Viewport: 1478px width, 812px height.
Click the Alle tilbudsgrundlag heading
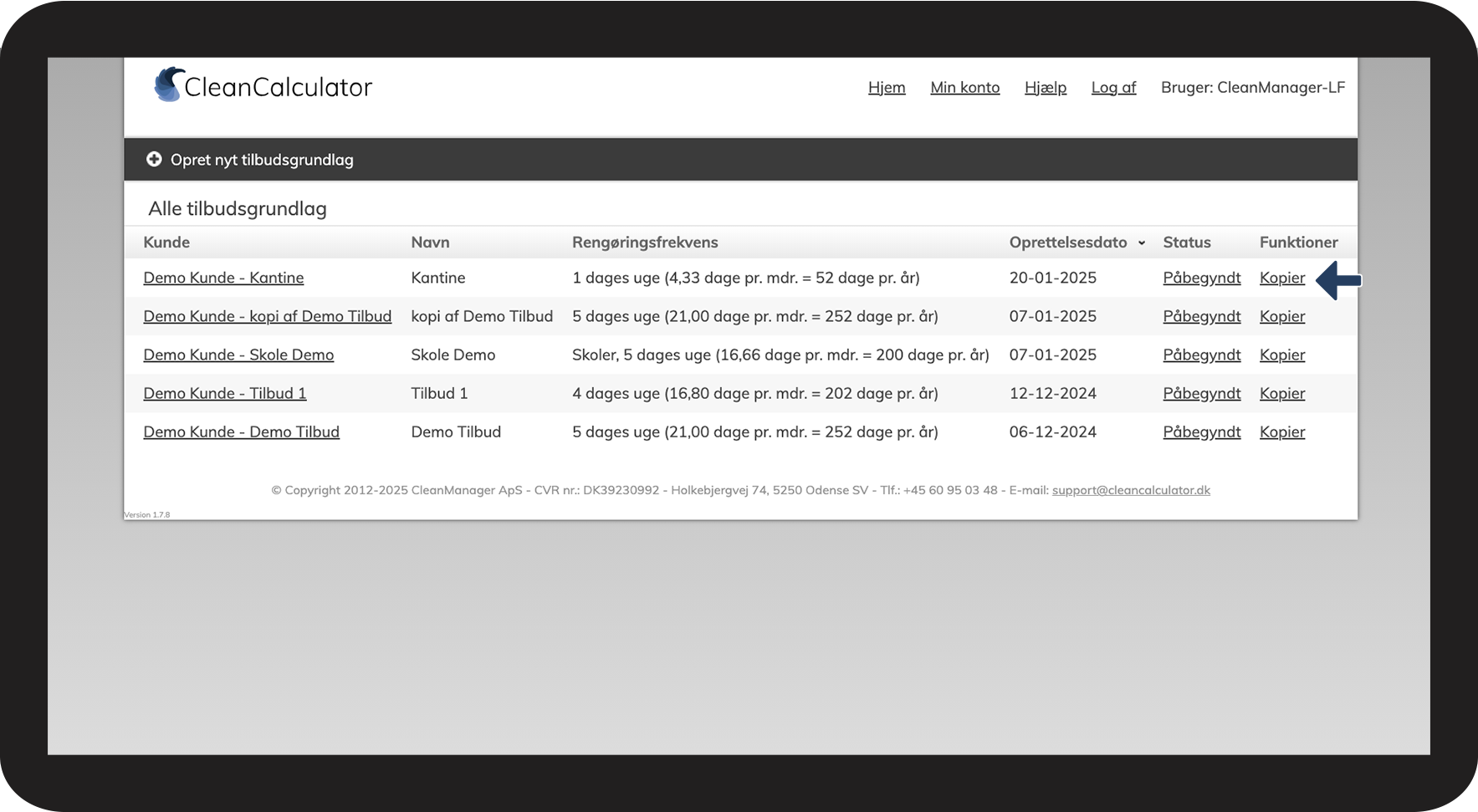point(238,209)
